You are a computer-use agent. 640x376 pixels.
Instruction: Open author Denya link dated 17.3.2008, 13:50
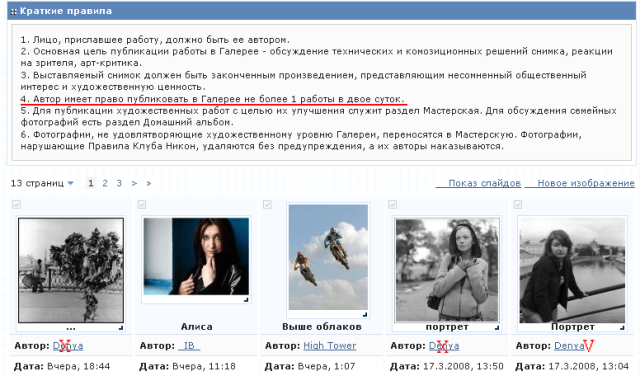[444, 346]
